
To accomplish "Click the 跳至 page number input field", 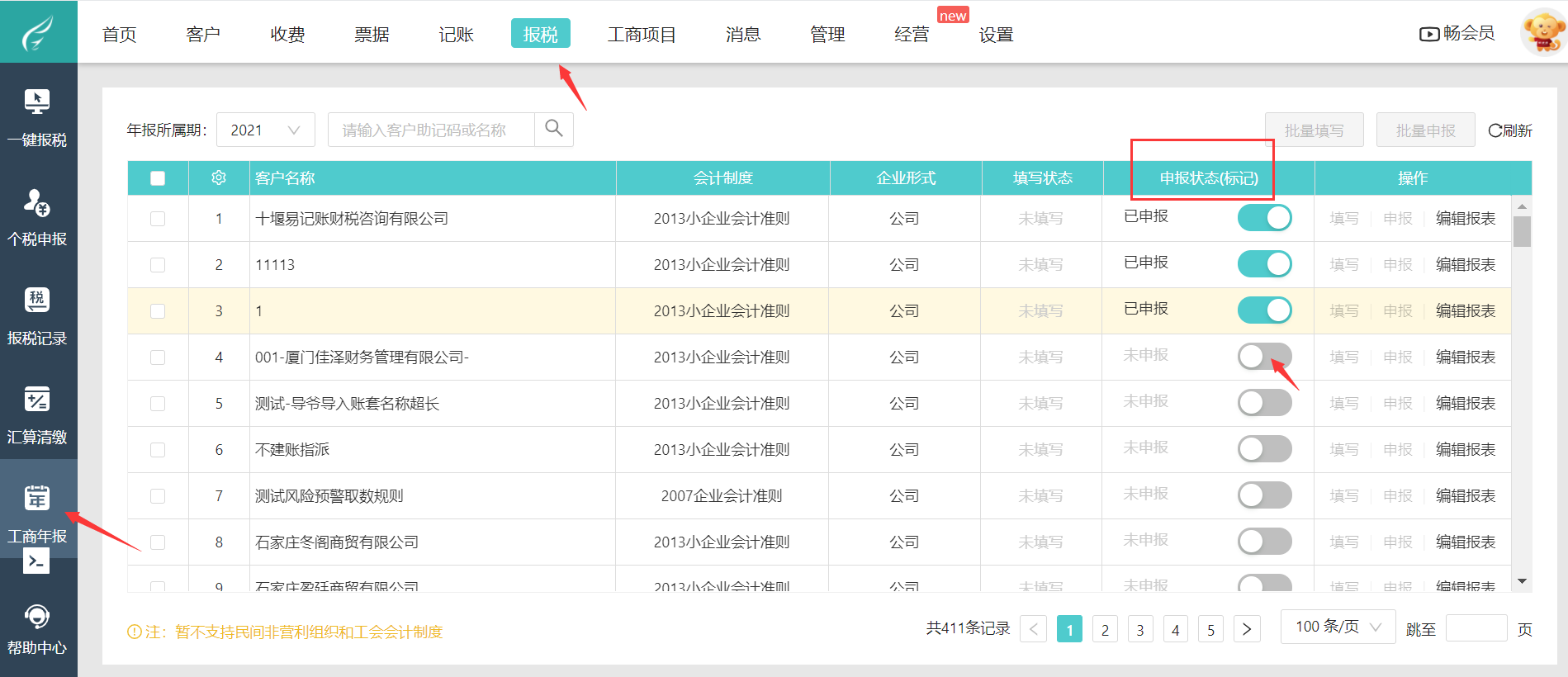I will tap(1476, 629).
